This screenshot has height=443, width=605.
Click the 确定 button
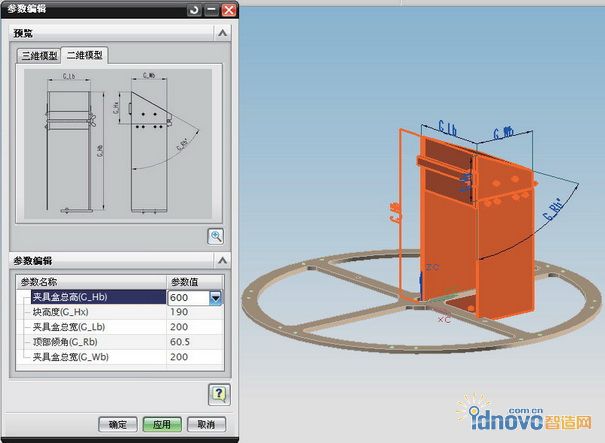pyautogui.click(x=117, y=424)
